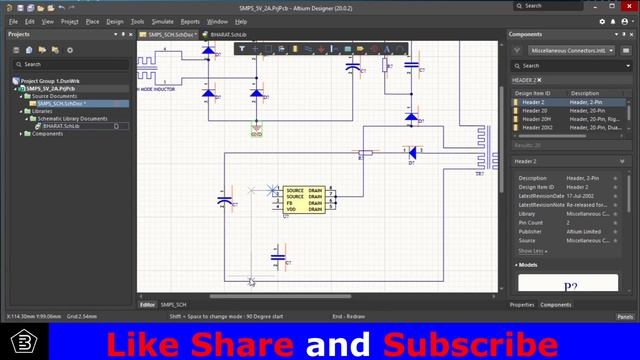Image resolution: width=640 pixels, height=360 pixels.
Task: Open the Design menu
Action: click(x=115, y=22)
